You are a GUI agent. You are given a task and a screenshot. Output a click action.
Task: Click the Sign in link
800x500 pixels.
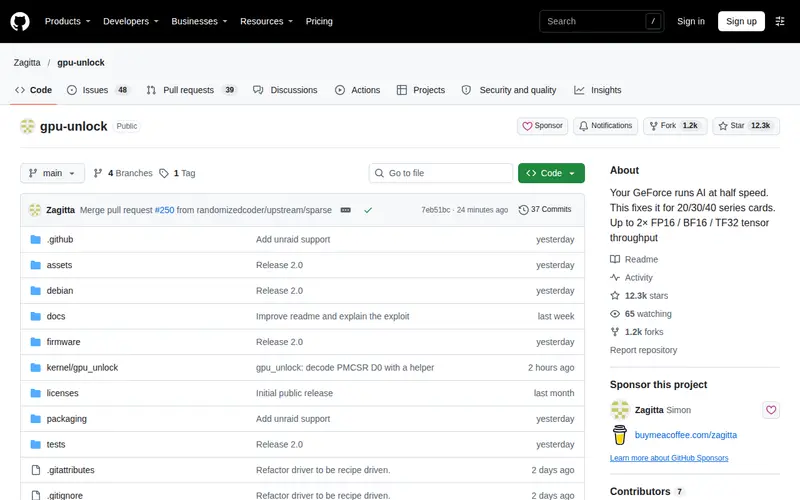coord(691,21)
